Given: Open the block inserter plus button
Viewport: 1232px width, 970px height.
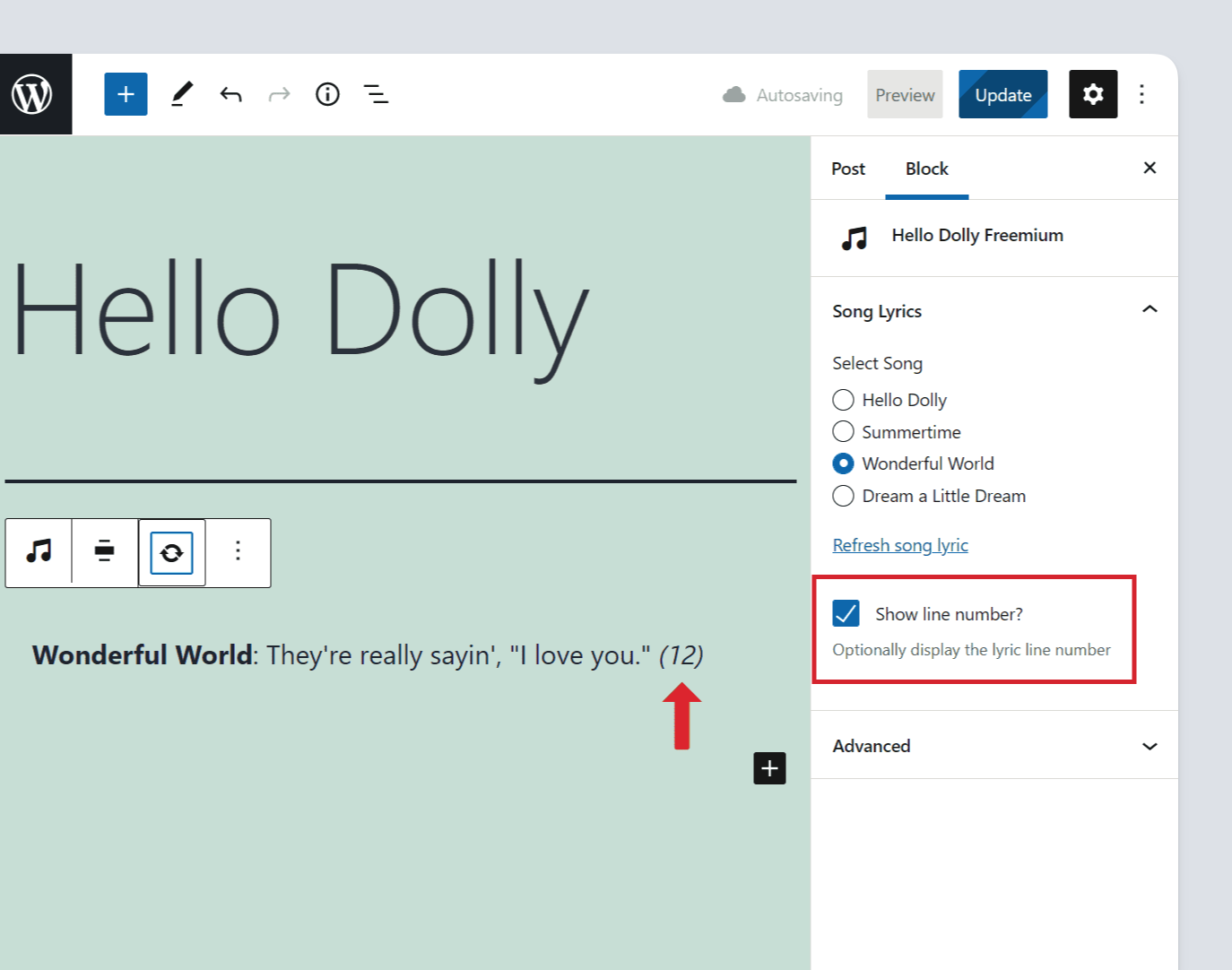Looking at the screenshot, I should (126, 94).
